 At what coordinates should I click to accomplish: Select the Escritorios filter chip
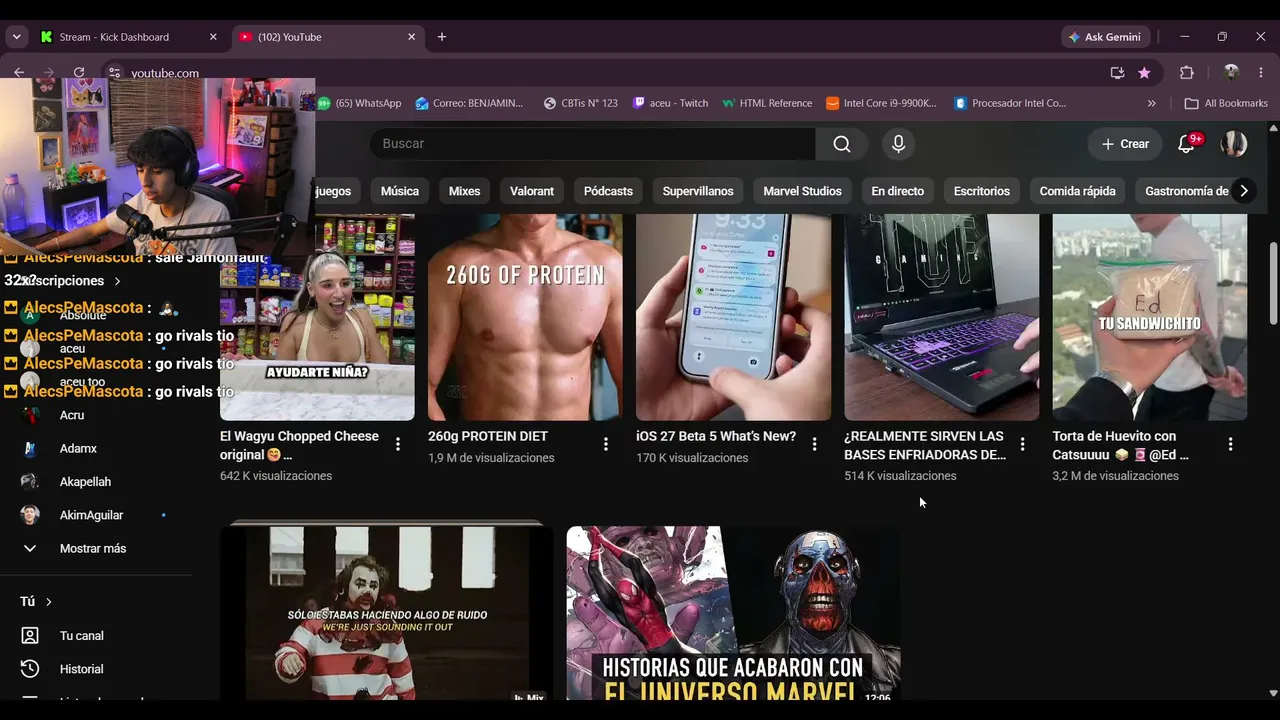(982, 191)
